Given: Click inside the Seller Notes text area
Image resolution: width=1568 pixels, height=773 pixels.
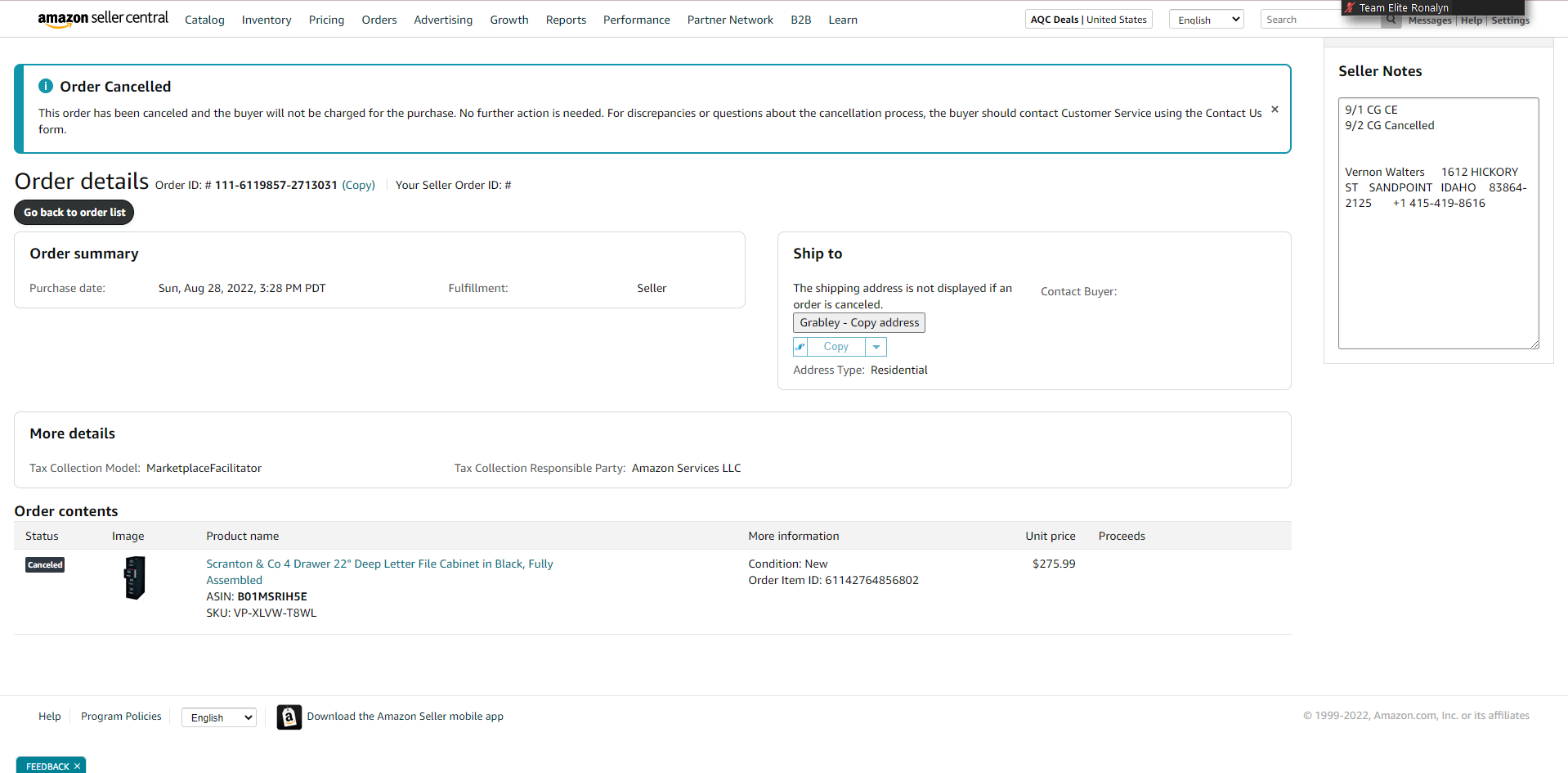Looking at the screenshot, I should point(1439,223).
